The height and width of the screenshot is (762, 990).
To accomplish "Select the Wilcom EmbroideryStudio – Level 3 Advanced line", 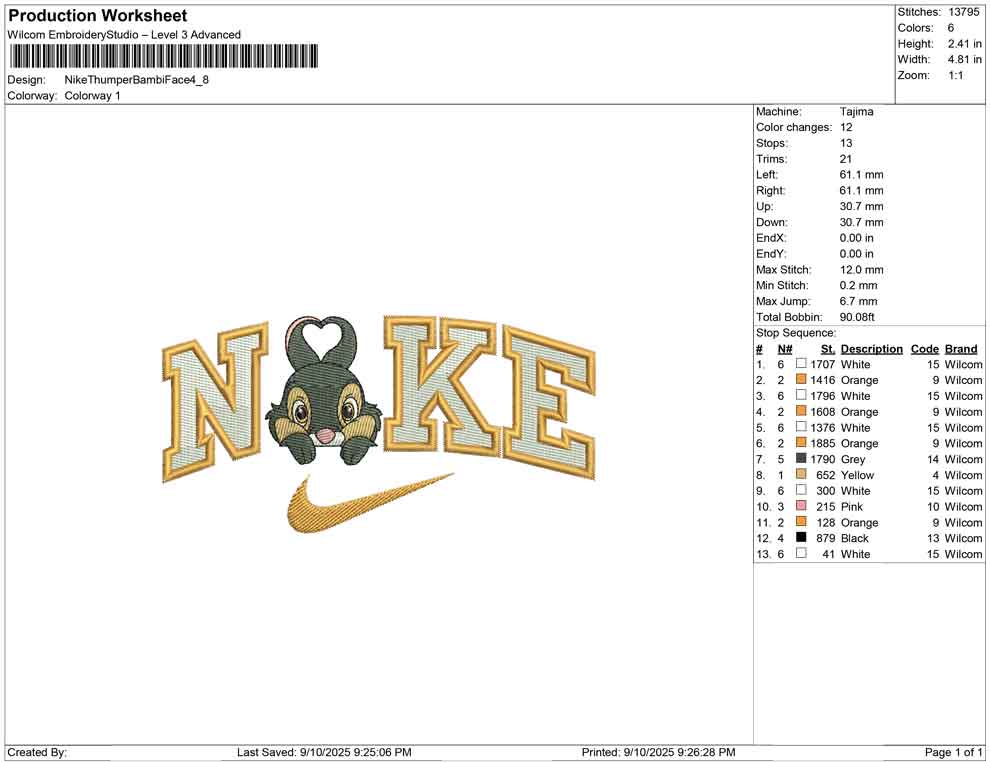I will click(x=124, y=35).
